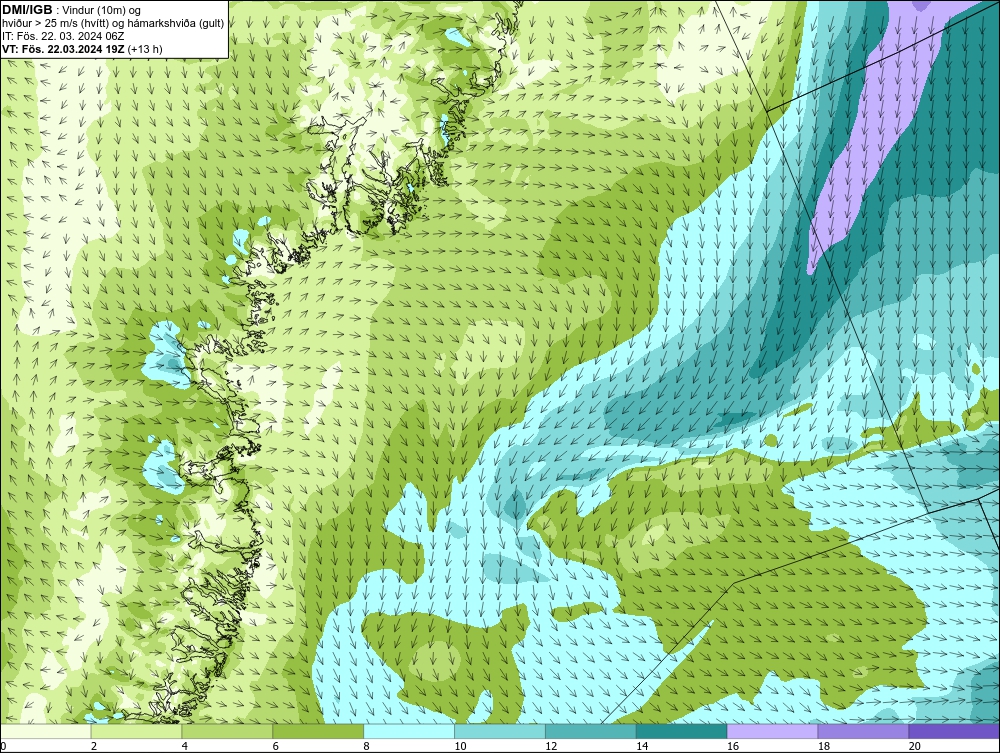
Task: Click the legend scale label '6'
Action: tap(276, 746)
